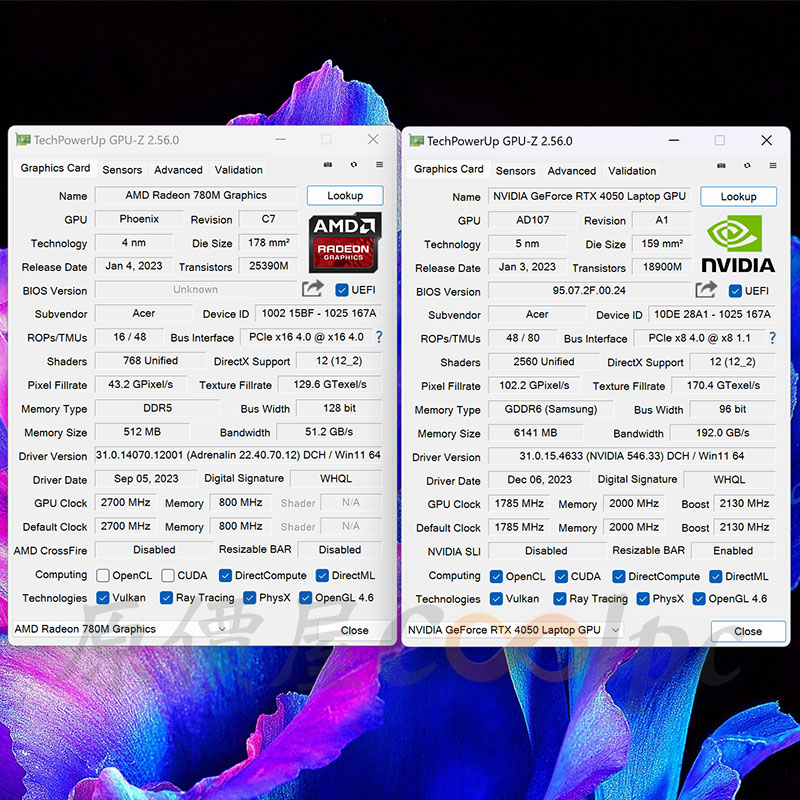Viewport: 800px width, 800px height.
Task: Click BIOS Version field showing Unknown
Action: tap(196, 289)
